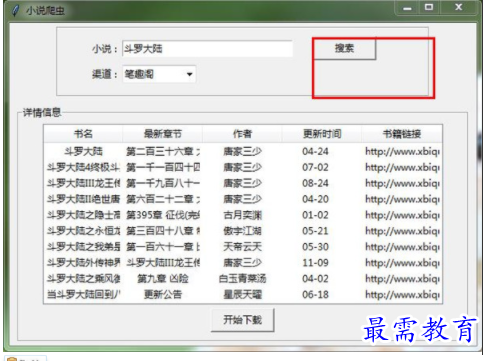The width and height of the screenshot is (485, 361).
Task: Click the book link in the 04-24 row
Action: (402, 152)
